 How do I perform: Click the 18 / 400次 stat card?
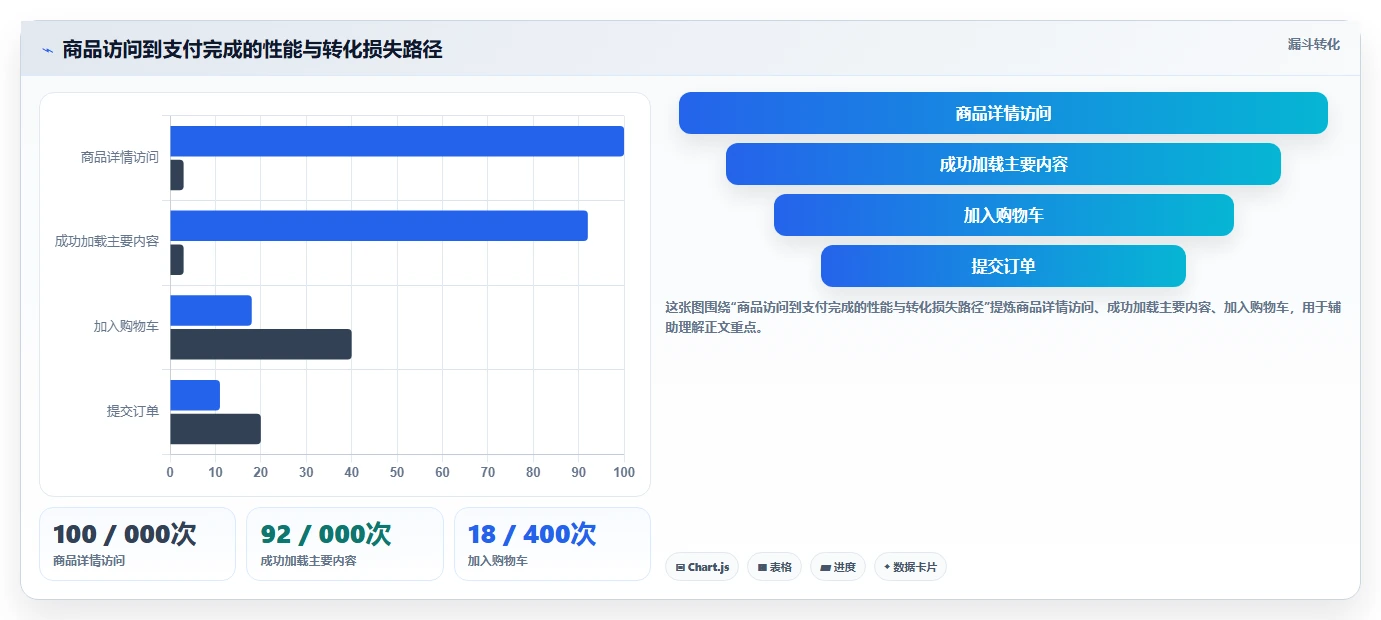tap(552, 544)
